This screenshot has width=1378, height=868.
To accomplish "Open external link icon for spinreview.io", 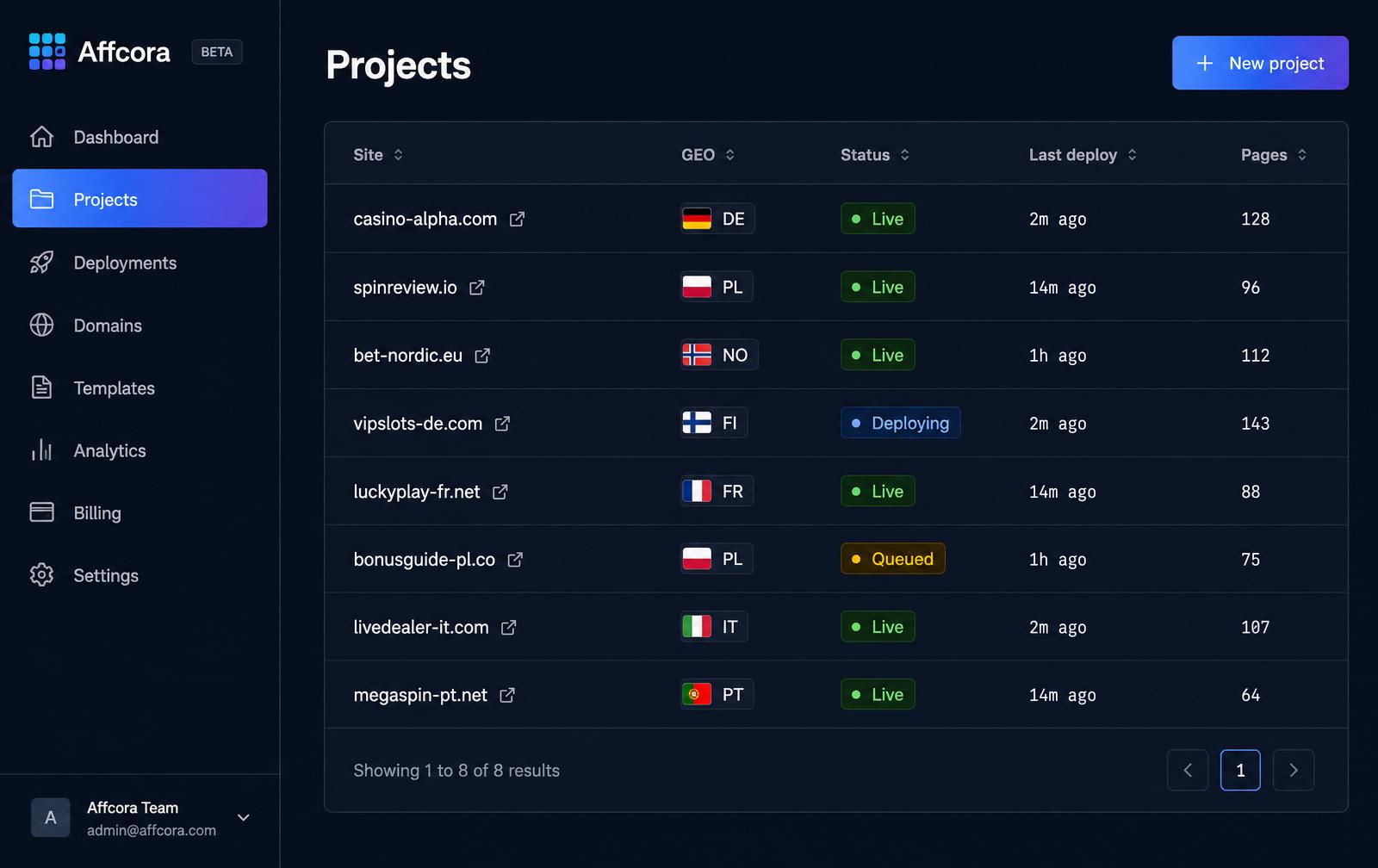I will click(477, 288).
